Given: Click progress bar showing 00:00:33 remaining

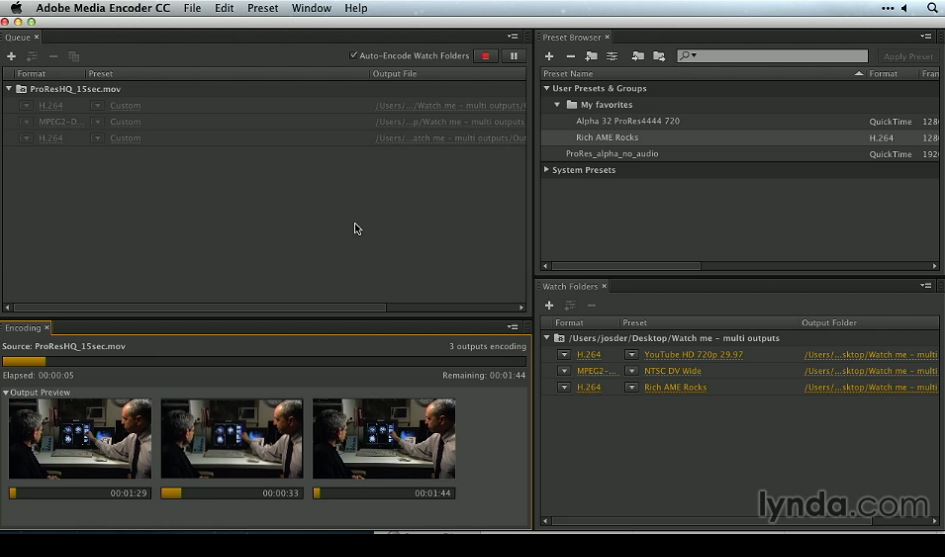Looking at the screenshot, I should 231,493.
